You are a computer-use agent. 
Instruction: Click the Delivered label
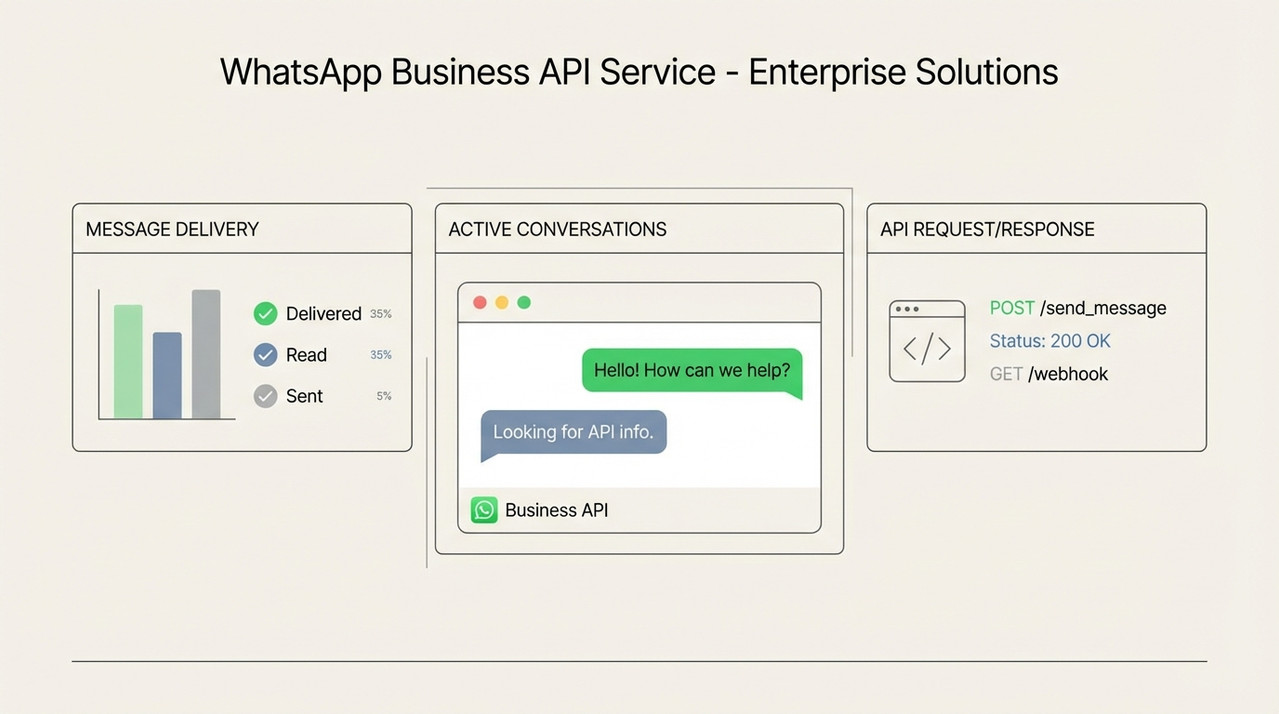tap(323, 314)
